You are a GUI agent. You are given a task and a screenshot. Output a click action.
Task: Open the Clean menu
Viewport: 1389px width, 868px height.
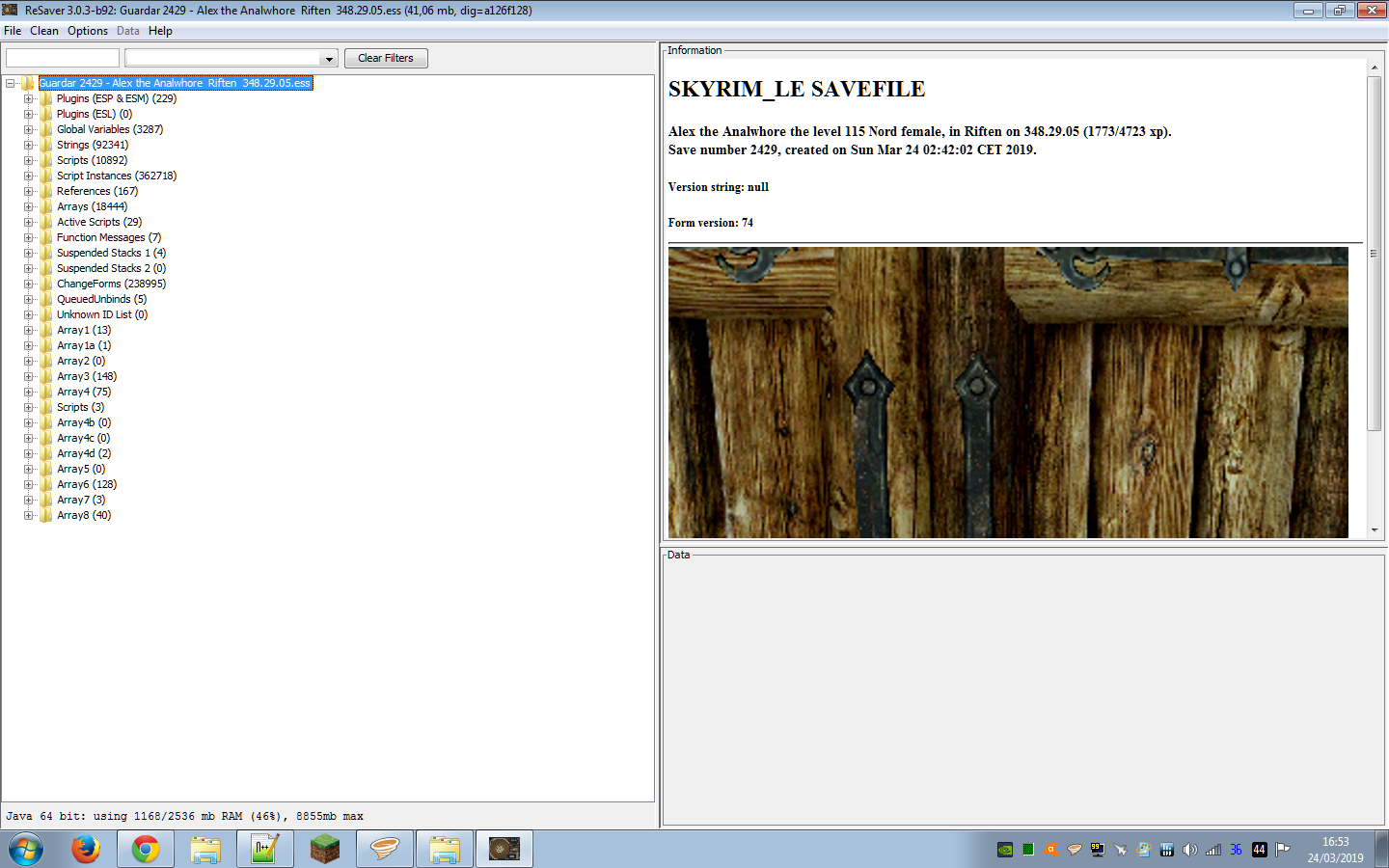tap(44, 31)
